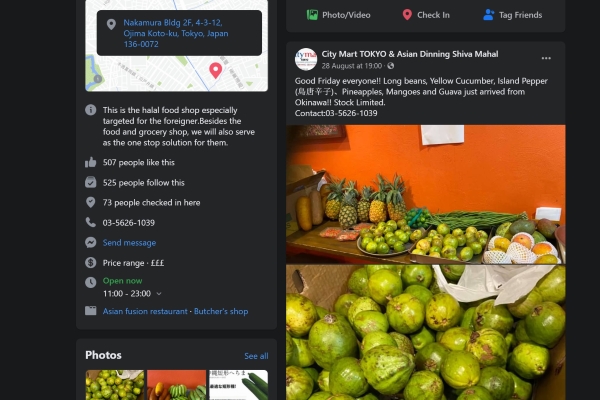Expand opening hours 11:00 - 23:00 chevron
The height and width of the screenshot is (400, 600).
(159, 294)
